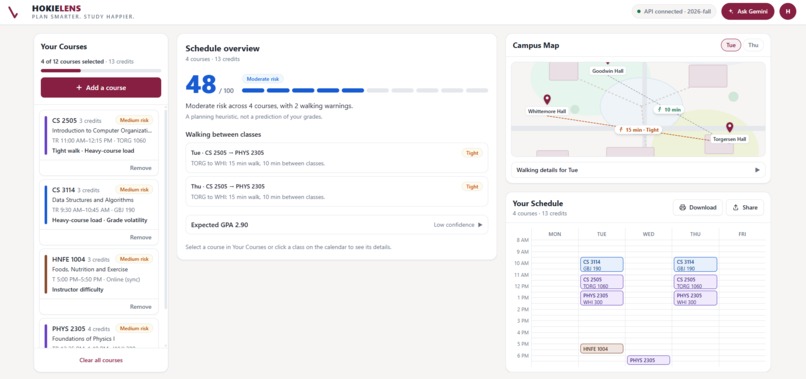Viewport: 806px width, 379px height.
Task: Expand the Expected GPA 2.90 row
Action: pos(337,225)
